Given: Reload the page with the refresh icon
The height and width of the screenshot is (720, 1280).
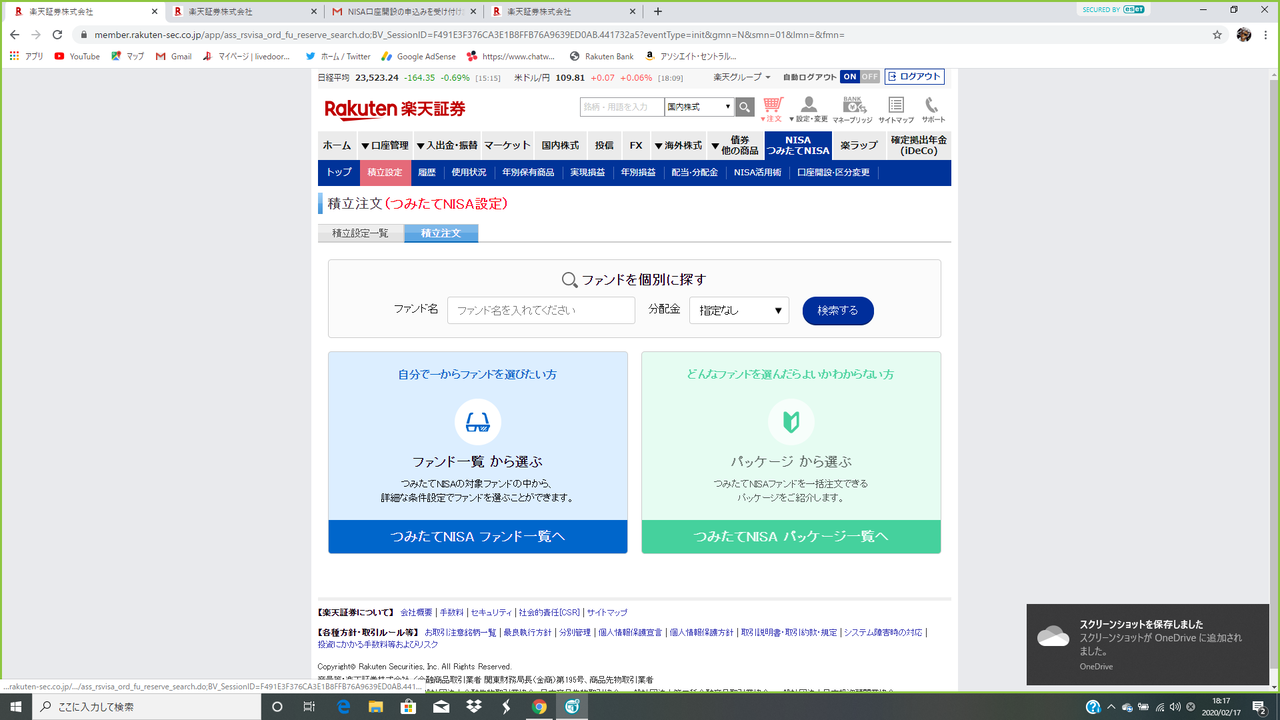Looking at the screenshot, I should coord(59,34).
